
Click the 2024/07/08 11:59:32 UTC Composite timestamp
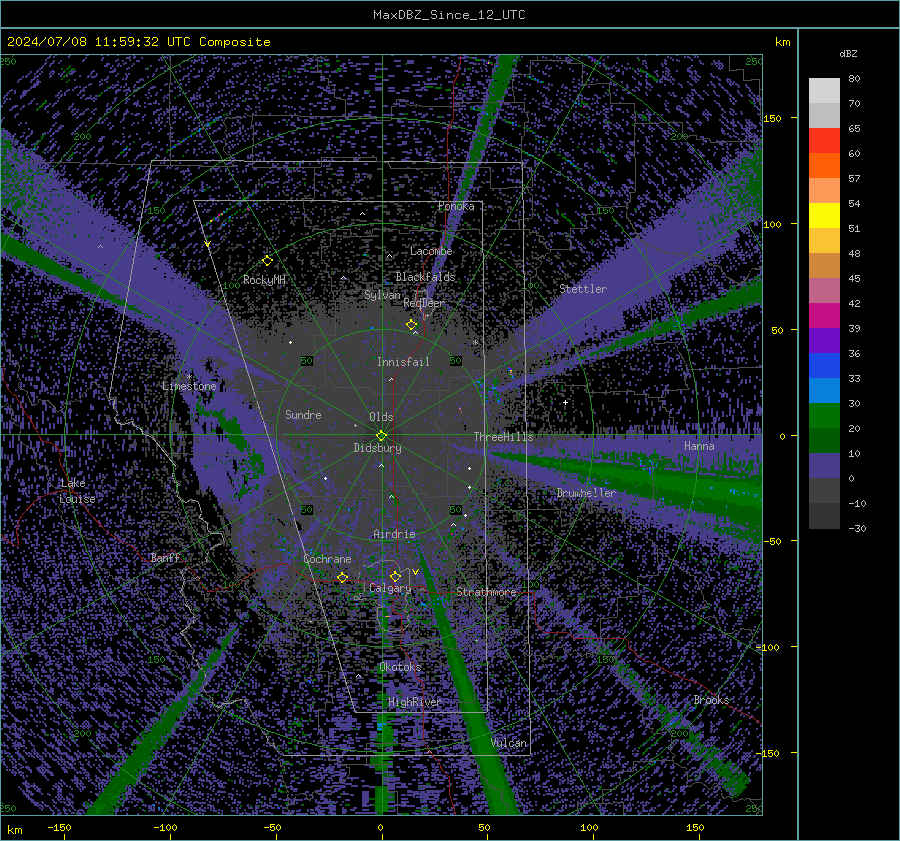coord(138,42)
